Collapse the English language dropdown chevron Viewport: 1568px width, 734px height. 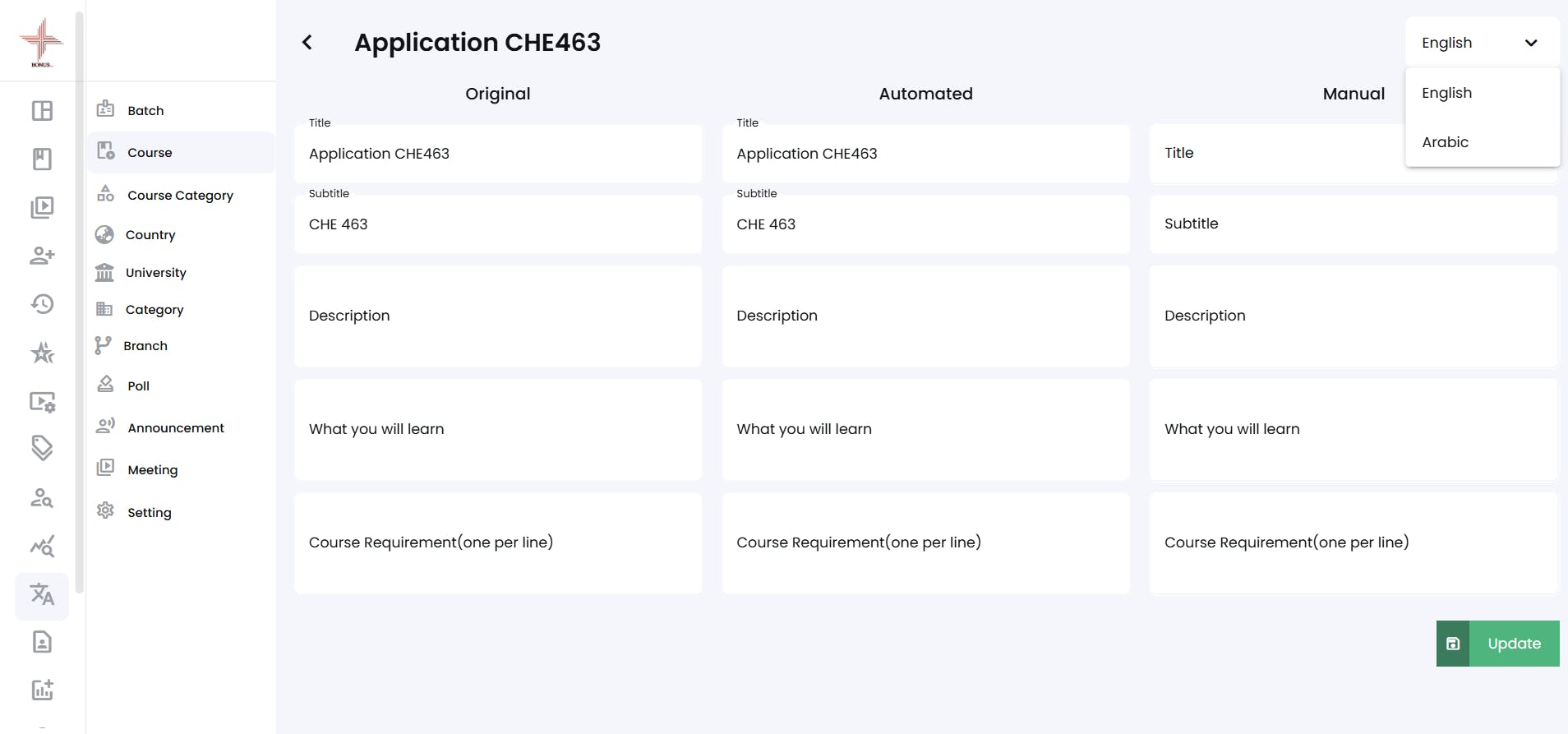(1531, 43)
